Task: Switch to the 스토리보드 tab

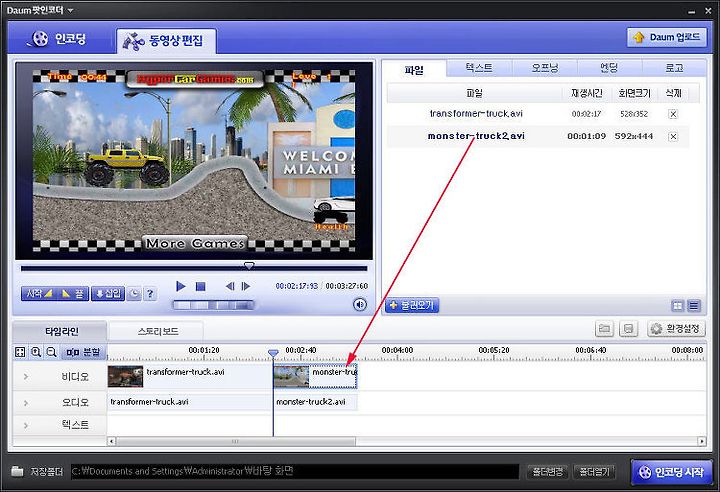Action: [x=158, y=331]
